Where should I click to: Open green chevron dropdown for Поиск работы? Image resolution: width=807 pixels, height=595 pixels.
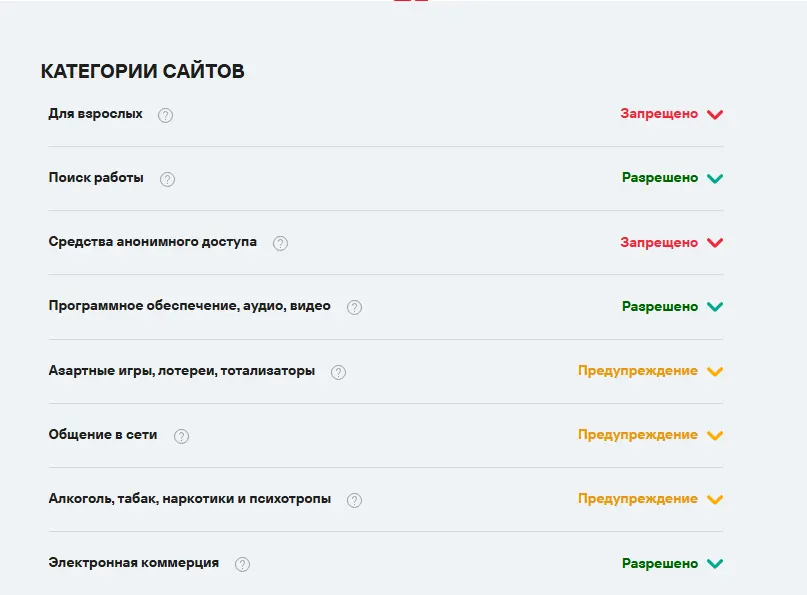(x=715, y=178)
